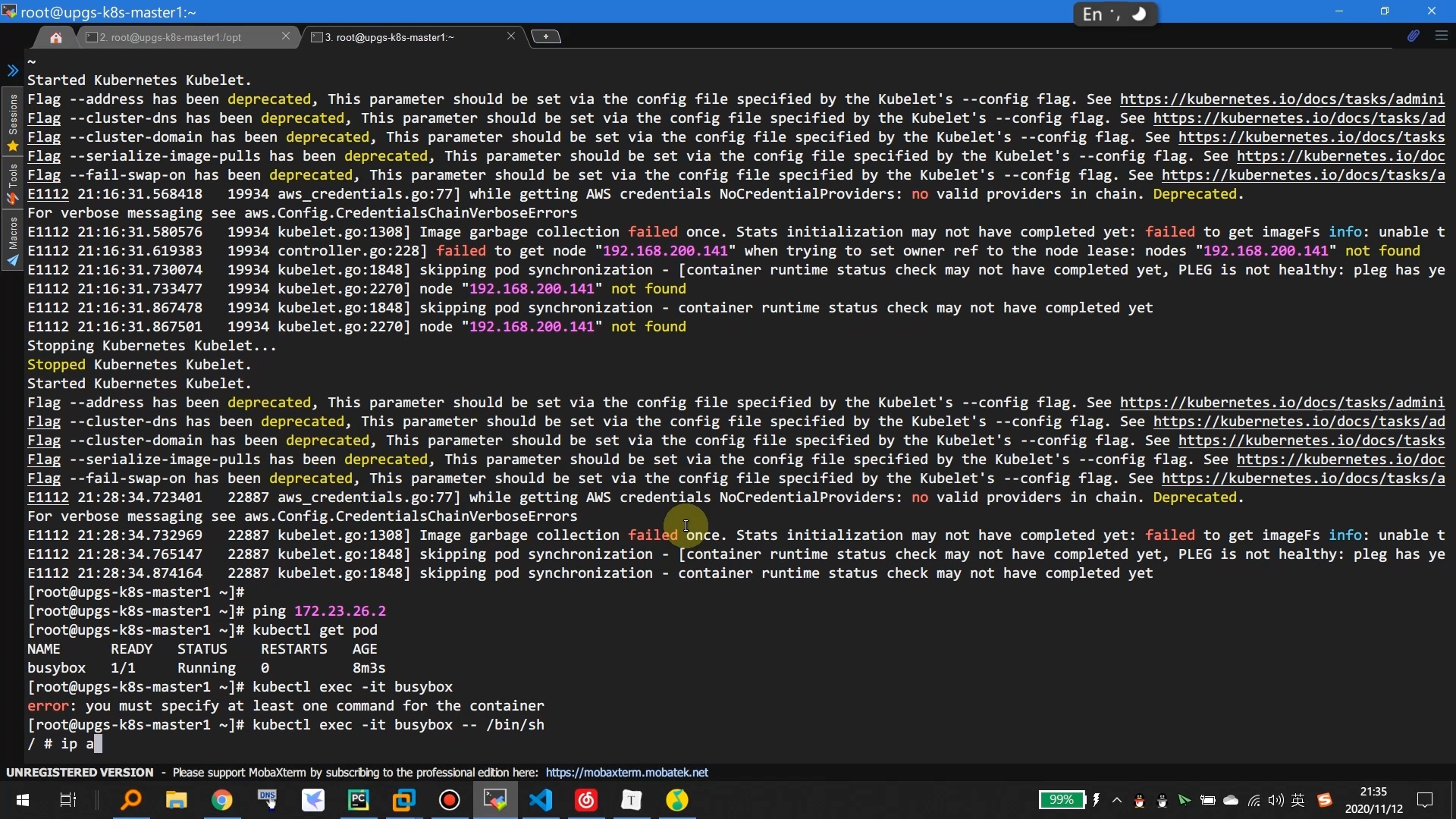Open the volume speaker tray icon
Image resolution: width=1456 pixels, height=819 pixels.
(x=1276, y=800)
